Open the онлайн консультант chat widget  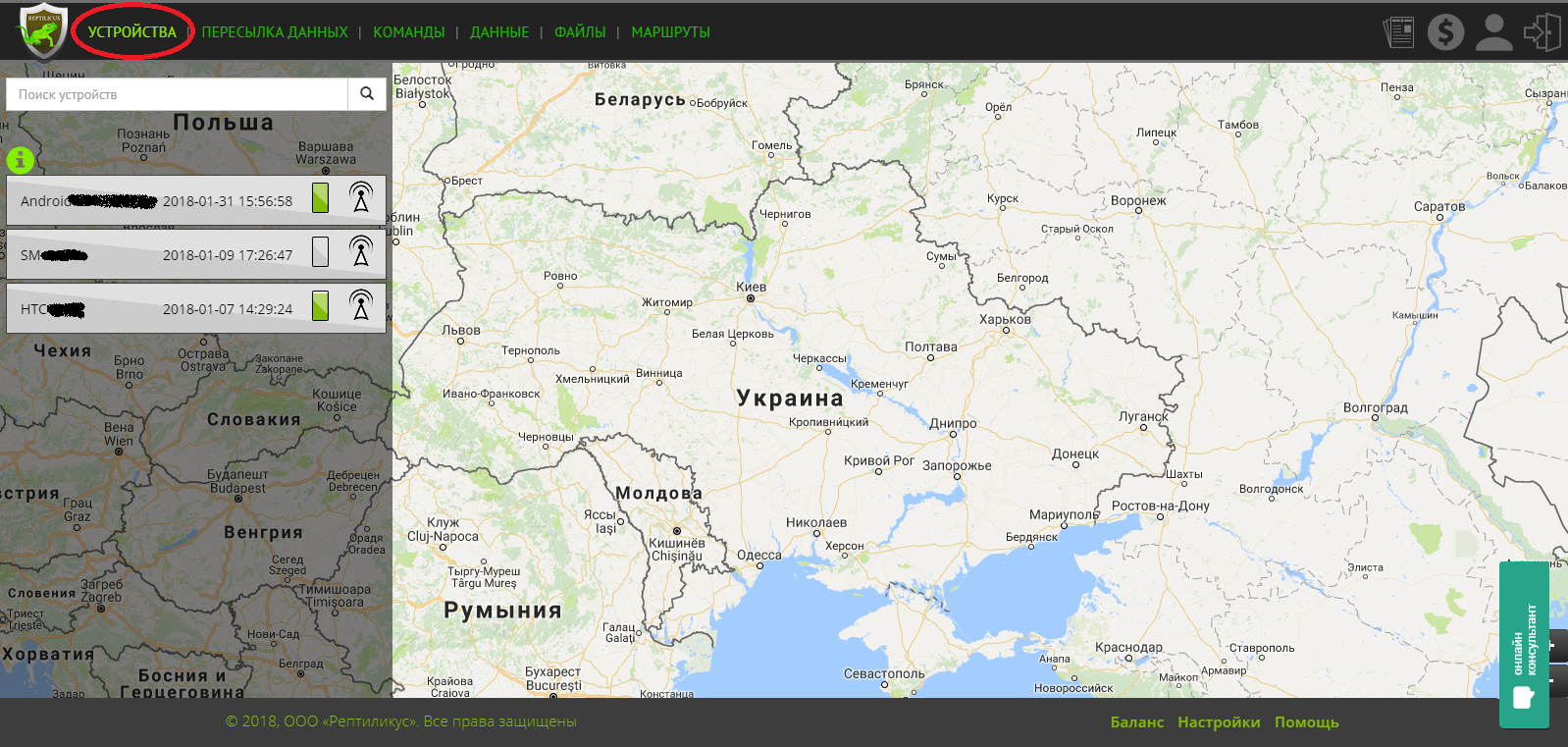click(x=1524, y=645)
